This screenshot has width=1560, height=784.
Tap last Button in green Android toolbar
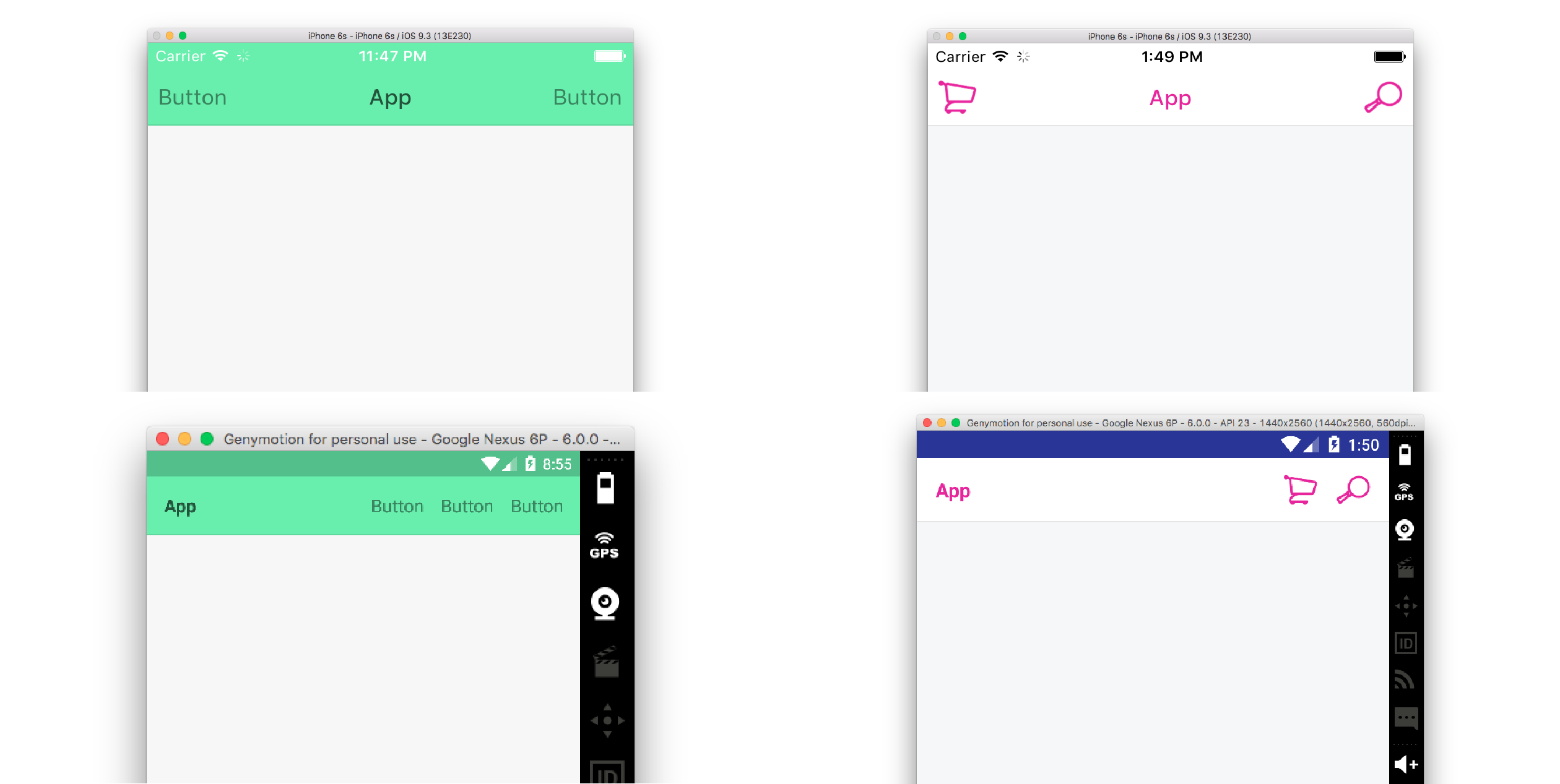pos(537,506)
